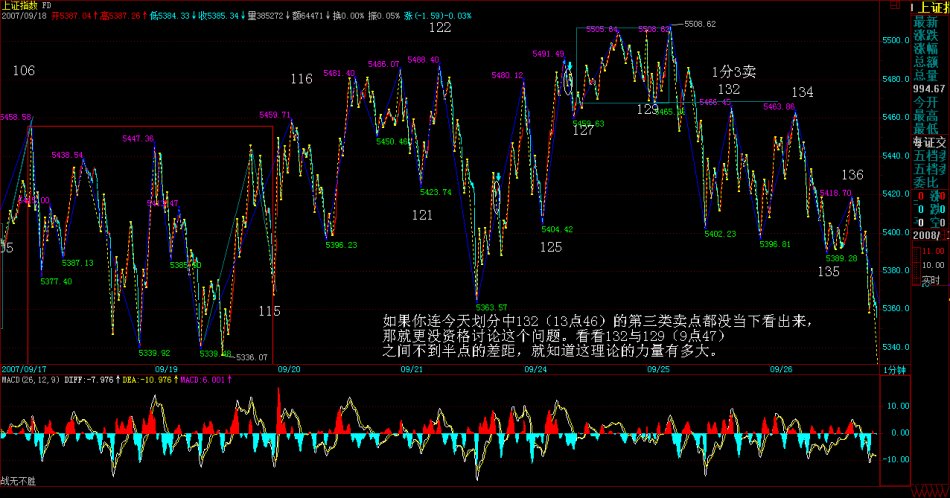The image size is (950, 498).
Task: Click the 5508.62 high price label
Action: [699, 24]
